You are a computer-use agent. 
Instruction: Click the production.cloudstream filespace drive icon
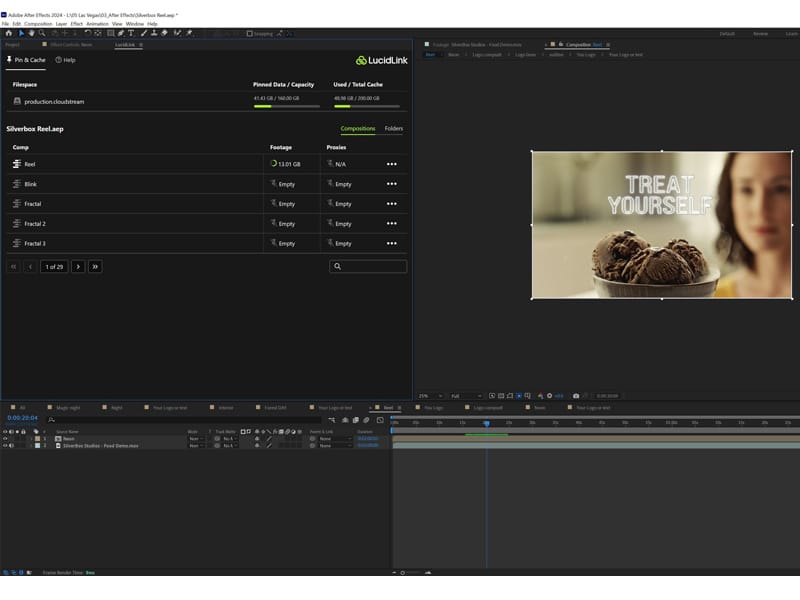click(17, 101)
